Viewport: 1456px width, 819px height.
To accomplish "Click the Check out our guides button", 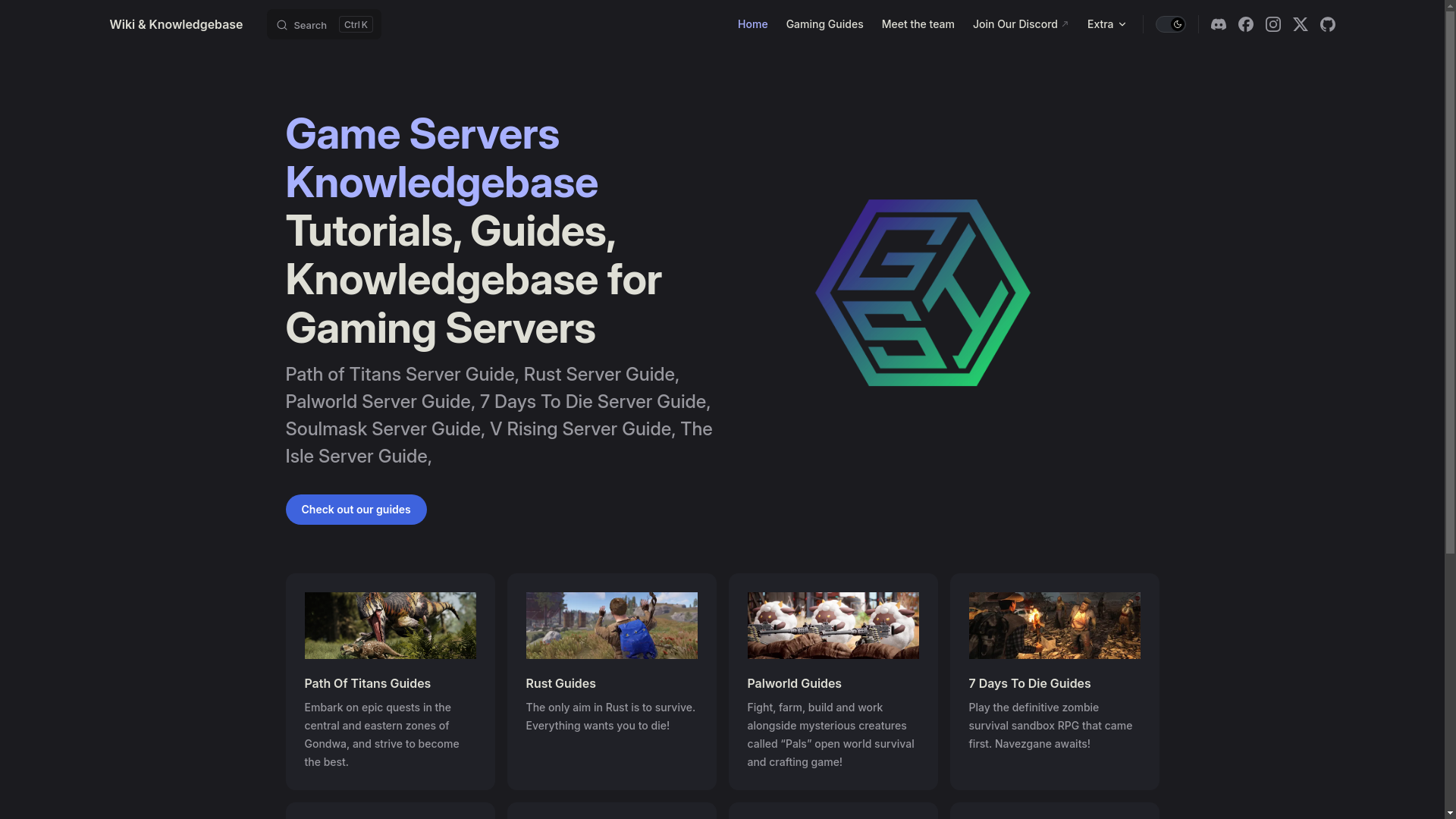I will point(356,510).
